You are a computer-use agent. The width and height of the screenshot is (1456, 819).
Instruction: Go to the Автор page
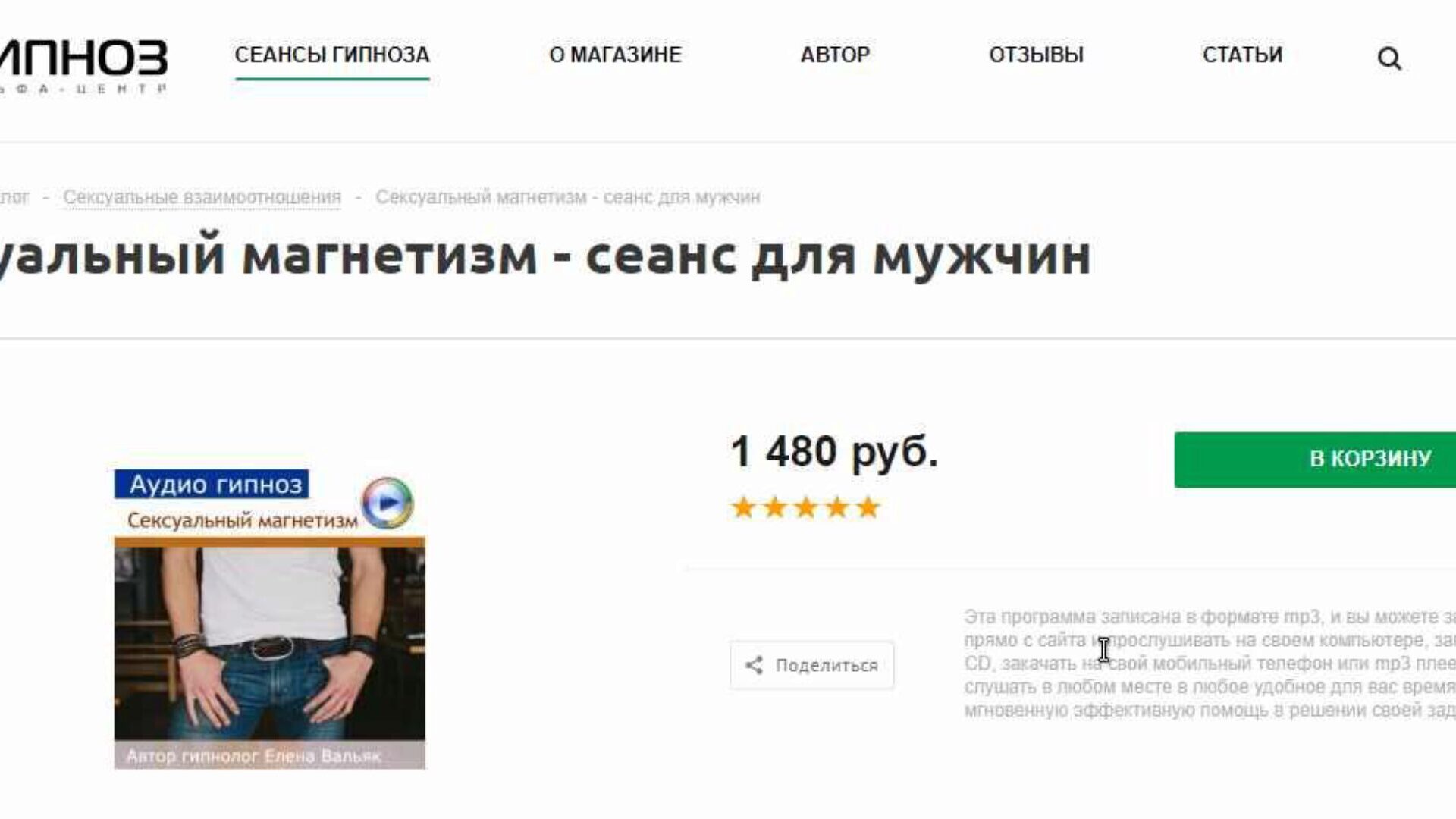[x=835, y=55]
